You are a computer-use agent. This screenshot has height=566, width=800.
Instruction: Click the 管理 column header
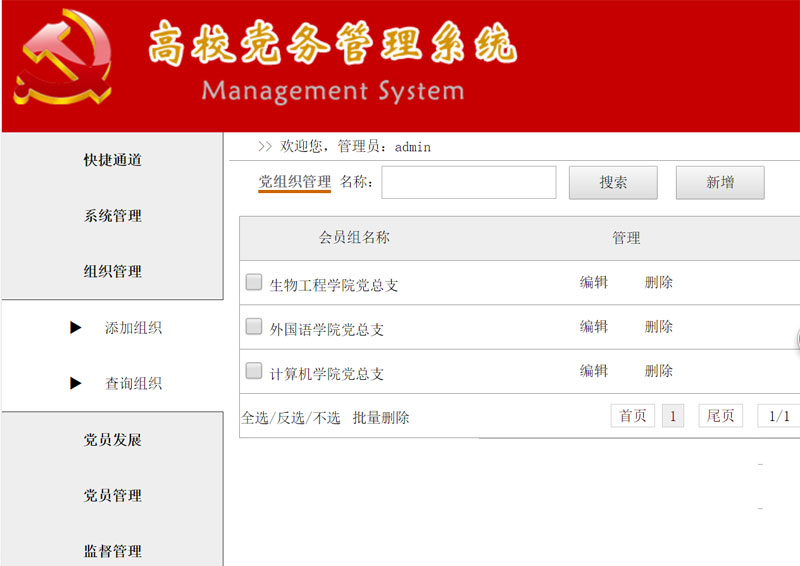pyautogui.click(x=626, y=238)
